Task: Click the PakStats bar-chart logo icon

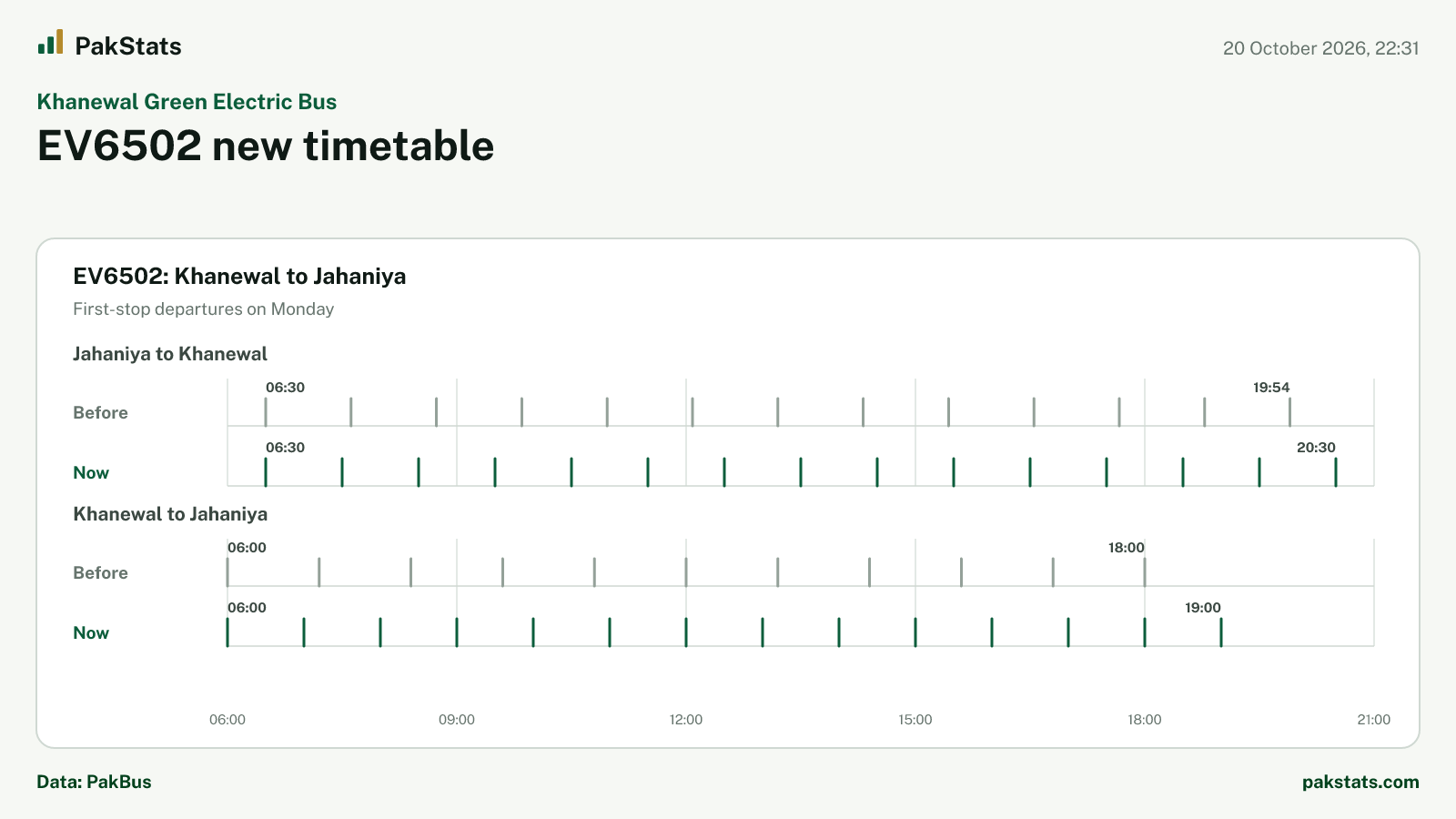Action: point(50,42)
